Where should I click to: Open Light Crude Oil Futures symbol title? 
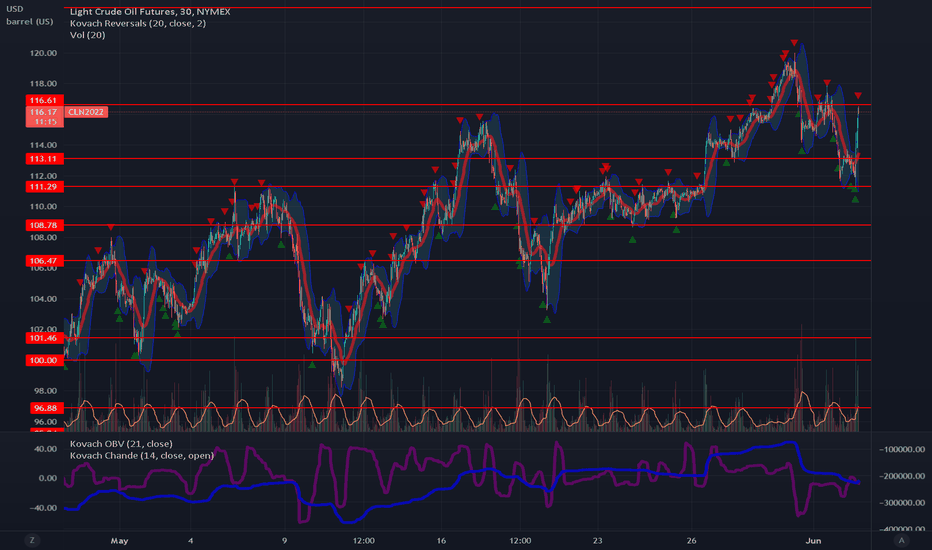tap(150, 11)
